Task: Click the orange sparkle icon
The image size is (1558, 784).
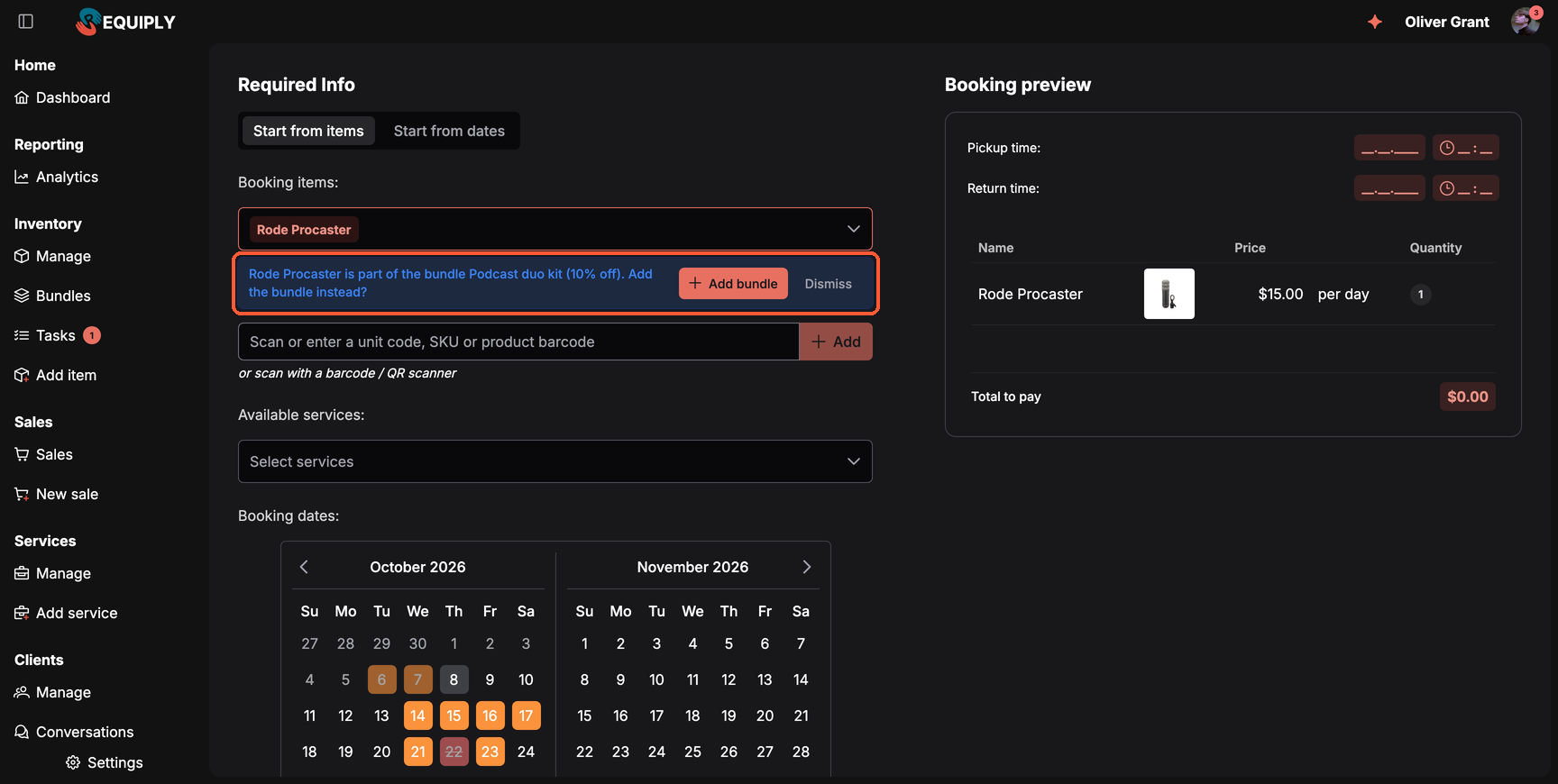Action: click(1374, 22)
